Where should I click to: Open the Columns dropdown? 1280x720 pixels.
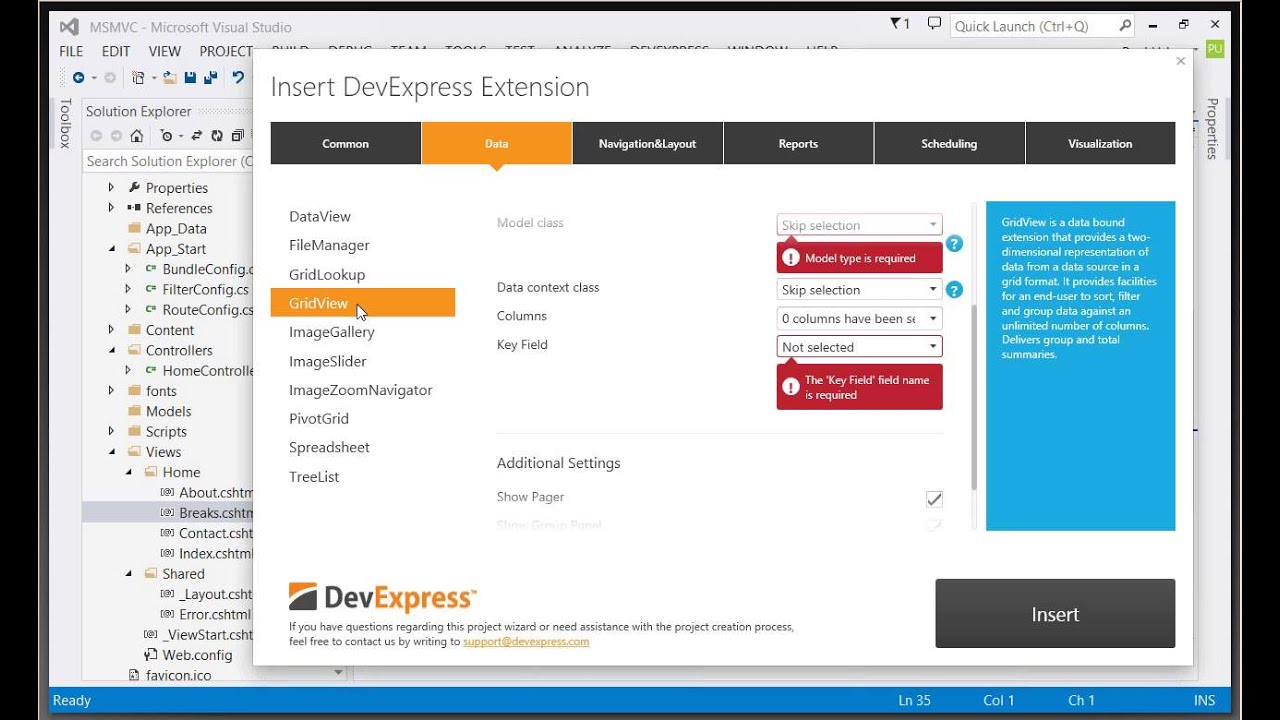coord(859,319)
